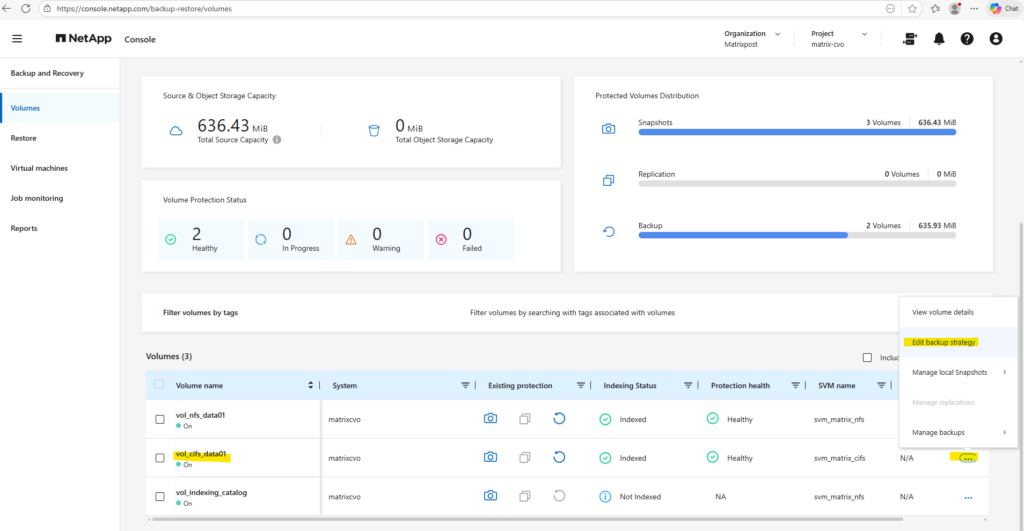Select the vol_cifs_data01 row checkbox

click(160, 458)
